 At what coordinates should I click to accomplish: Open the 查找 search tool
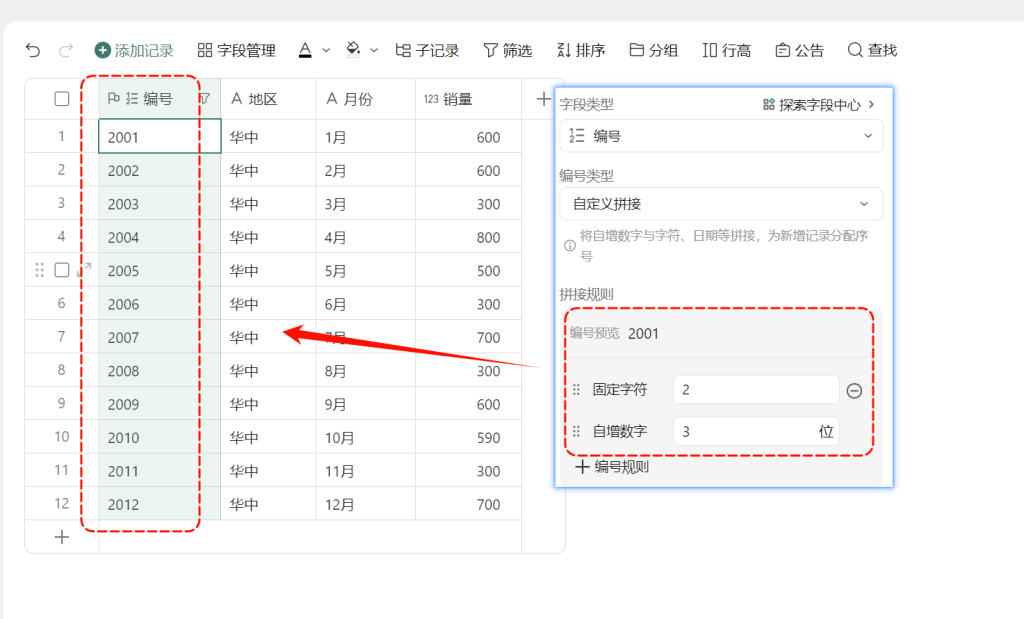click(x=872, y=50)
